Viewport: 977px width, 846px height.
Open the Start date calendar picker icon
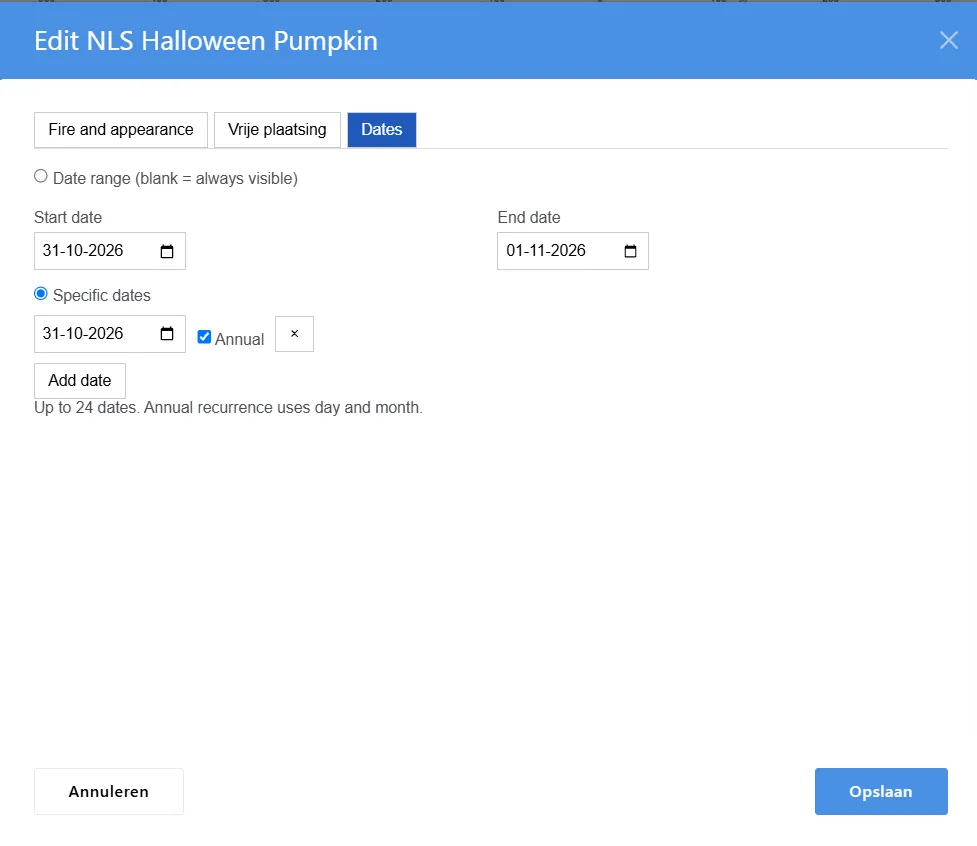(167, 251)
